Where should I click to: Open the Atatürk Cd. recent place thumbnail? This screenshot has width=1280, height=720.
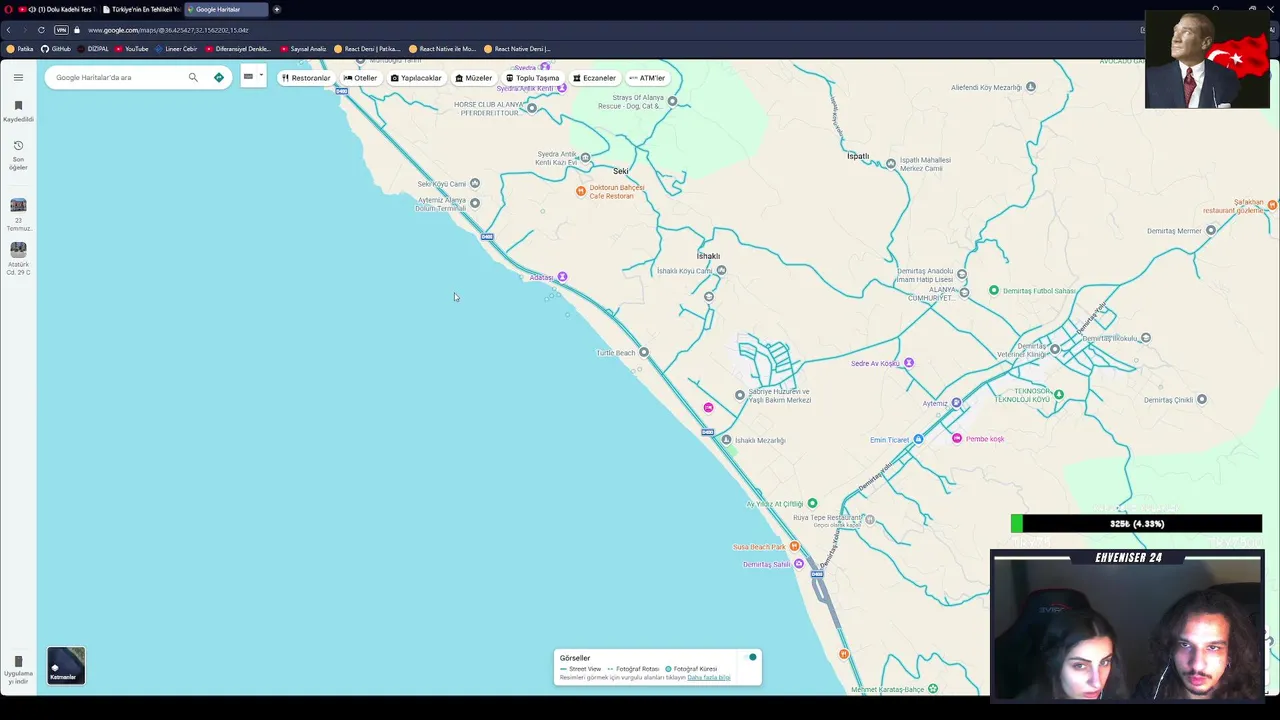[18, 249]
